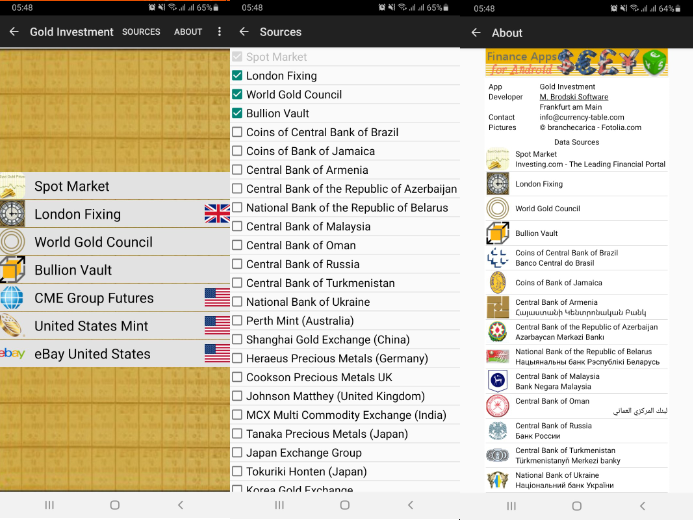693x520 pixels.
Task: Open the SOURCES menu item
Action: pyautogui.click(x=141, y=32)
